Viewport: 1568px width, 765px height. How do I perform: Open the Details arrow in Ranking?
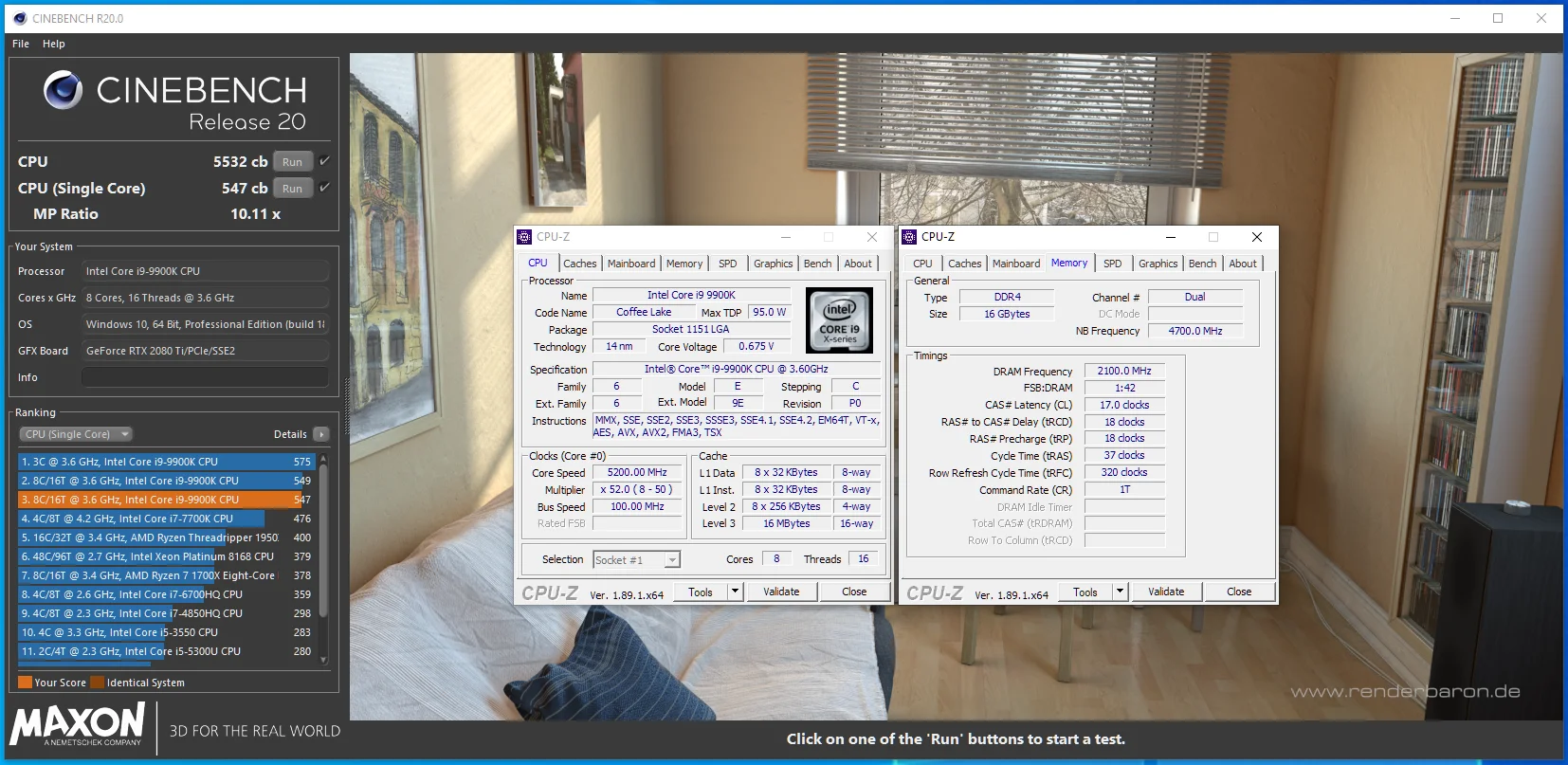(x=321, y=434)
